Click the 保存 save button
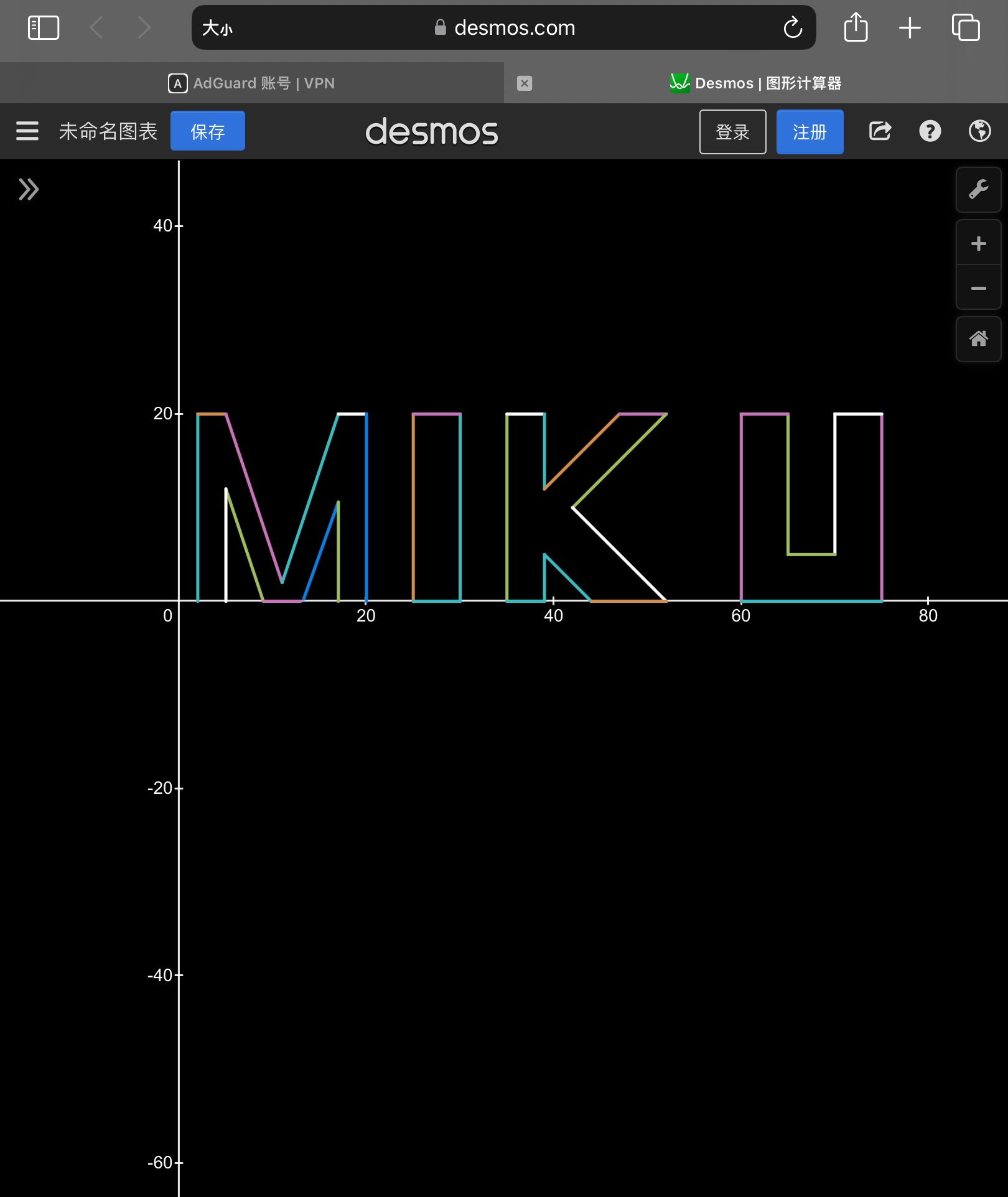1008x1197 pixels. [x=208, y=131]
